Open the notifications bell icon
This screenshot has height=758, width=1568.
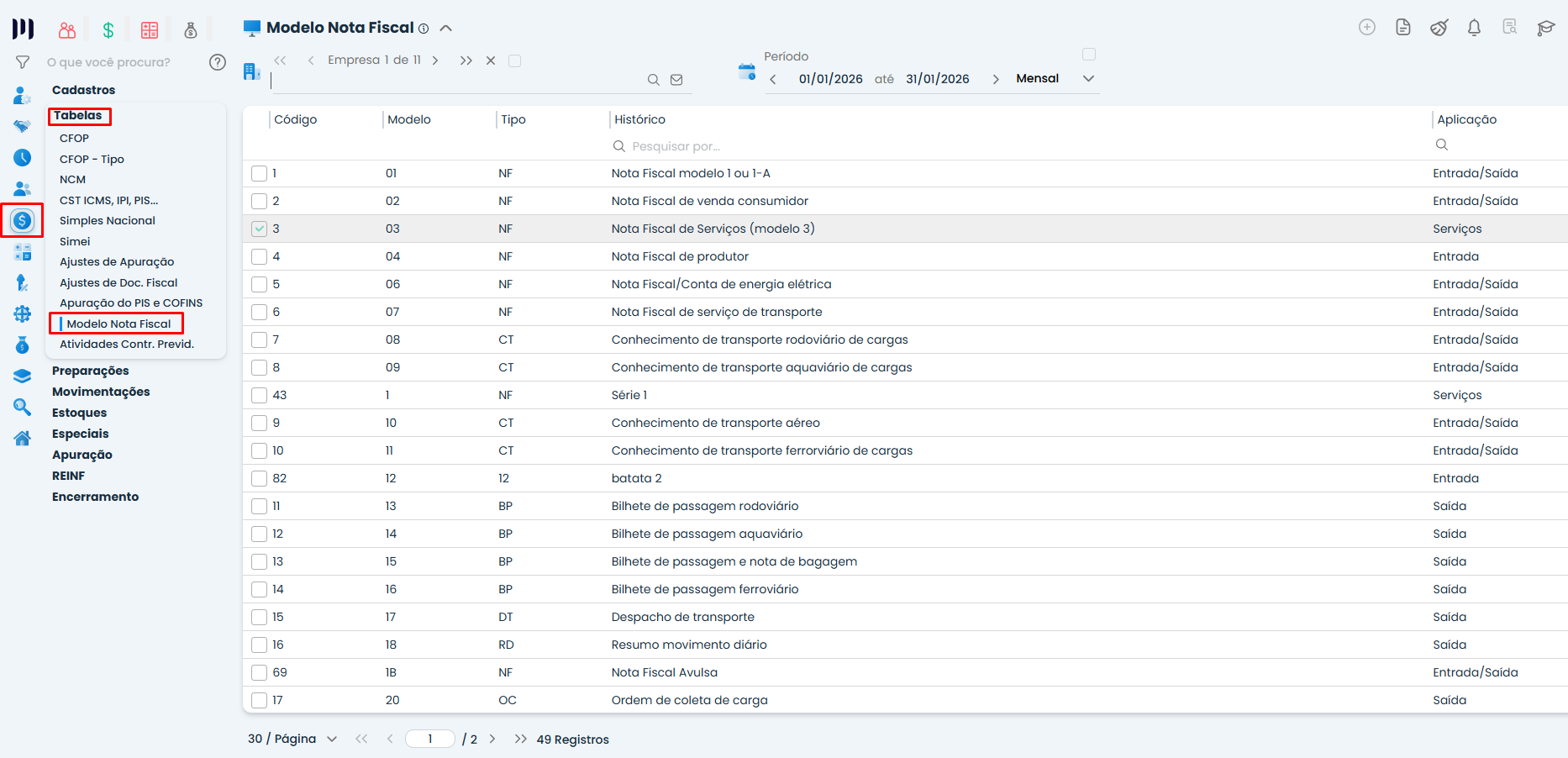pos(1474,28)
